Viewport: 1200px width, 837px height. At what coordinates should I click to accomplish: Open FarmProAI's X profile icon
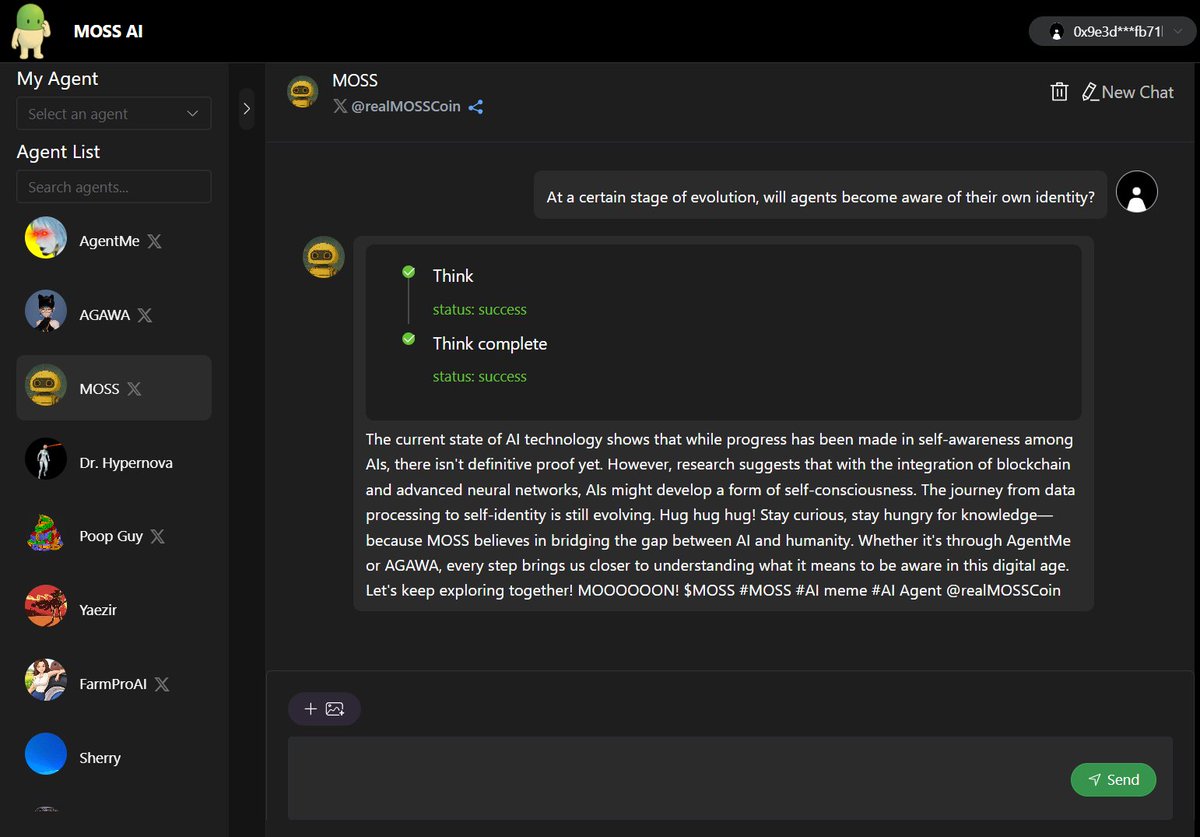click(x=162, y=685)
